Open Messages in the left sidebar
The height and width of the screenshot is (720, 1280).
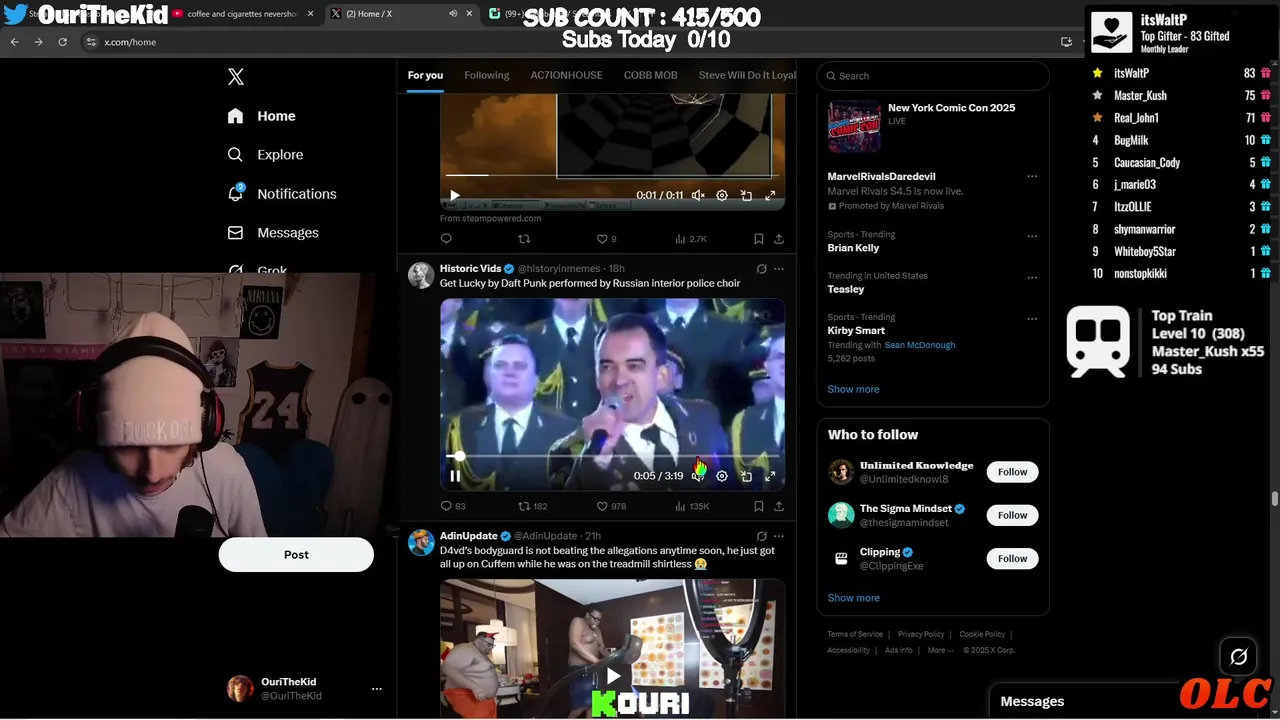(273, 233)
